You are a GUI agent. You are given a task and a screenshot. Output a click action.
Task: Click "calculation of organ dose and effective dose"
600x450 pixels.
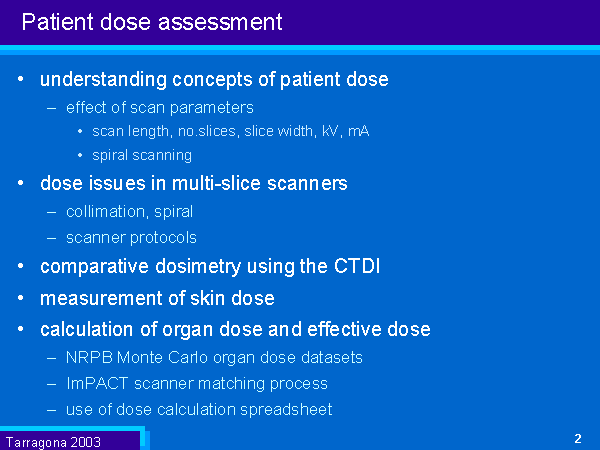point(235,329)
